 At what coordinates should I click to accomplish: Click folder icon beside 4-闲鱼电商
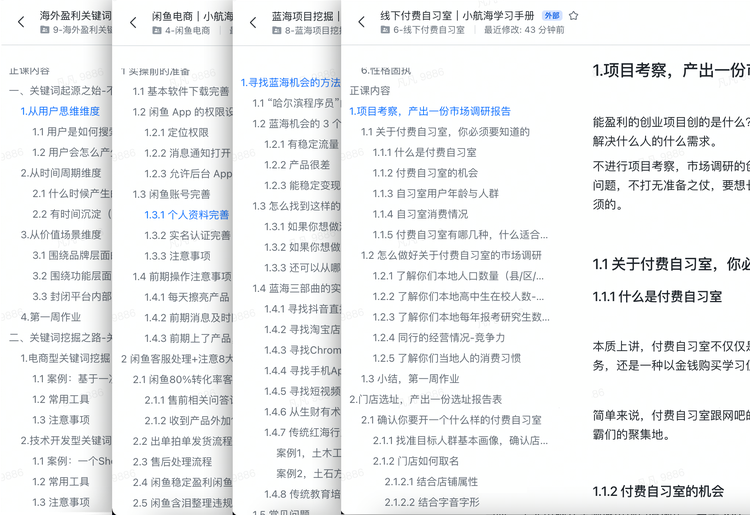click(x=156, y=31)
